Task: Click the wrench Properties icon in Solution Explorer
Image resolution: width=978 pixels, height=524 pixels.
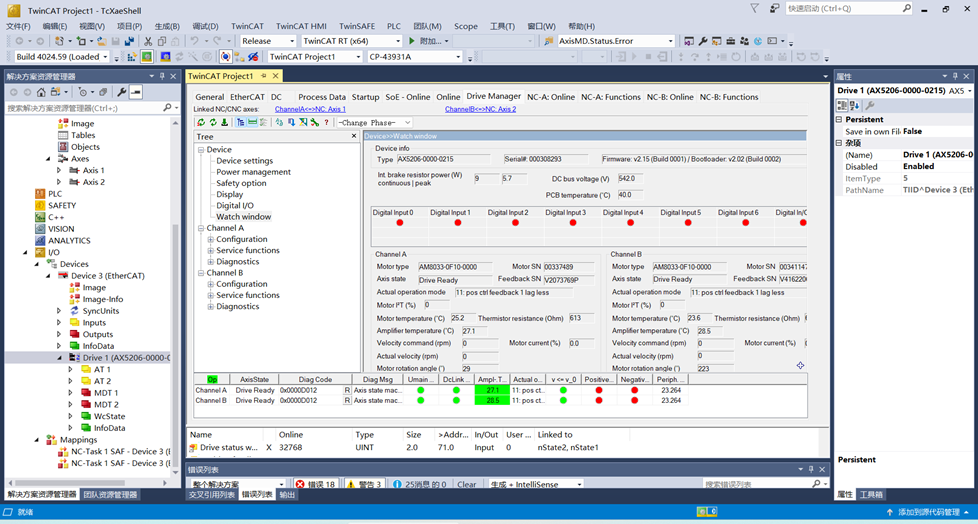Action: 122,92
